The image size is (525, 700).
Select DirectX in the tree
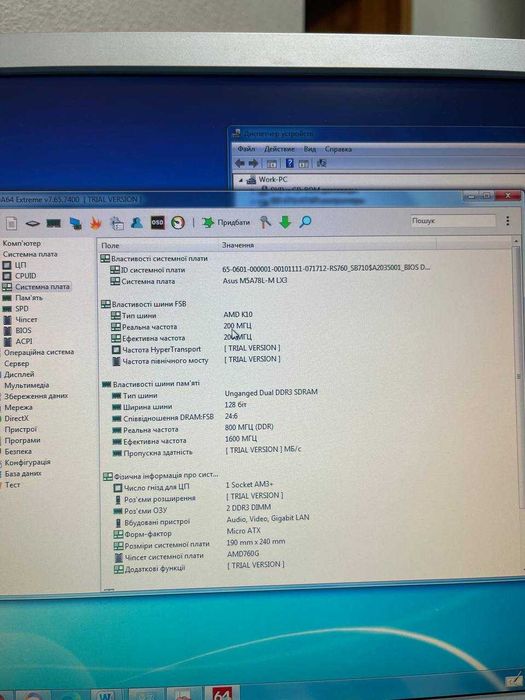pyautogui.click(x=17, y=418)
